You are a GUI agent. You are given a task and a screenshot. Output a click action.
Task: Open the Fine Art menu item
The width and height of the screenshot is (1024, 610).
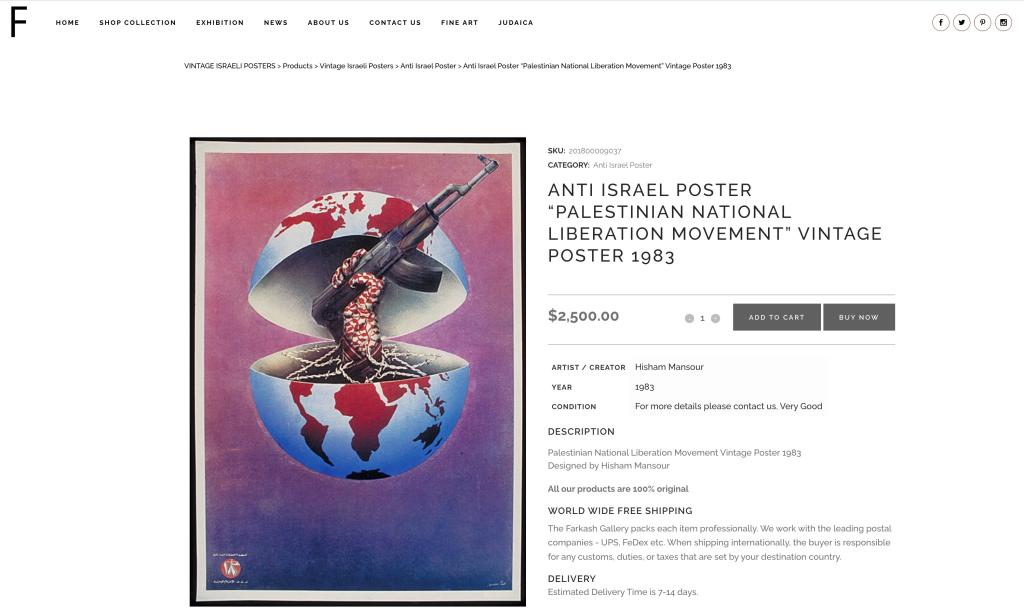tap(460, 22)
